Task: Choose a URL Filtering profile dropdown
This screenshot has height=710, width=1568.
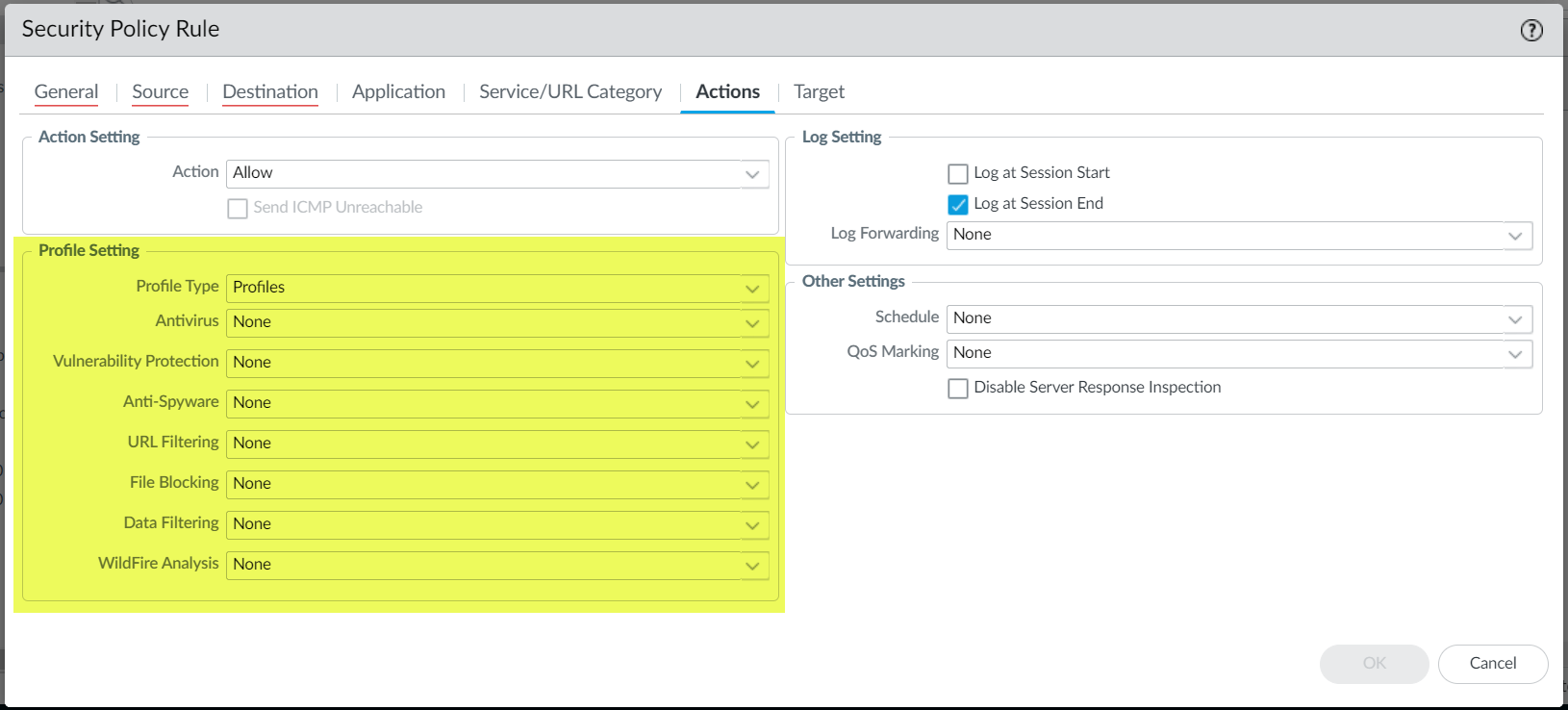Action: (x=753, y=444)
